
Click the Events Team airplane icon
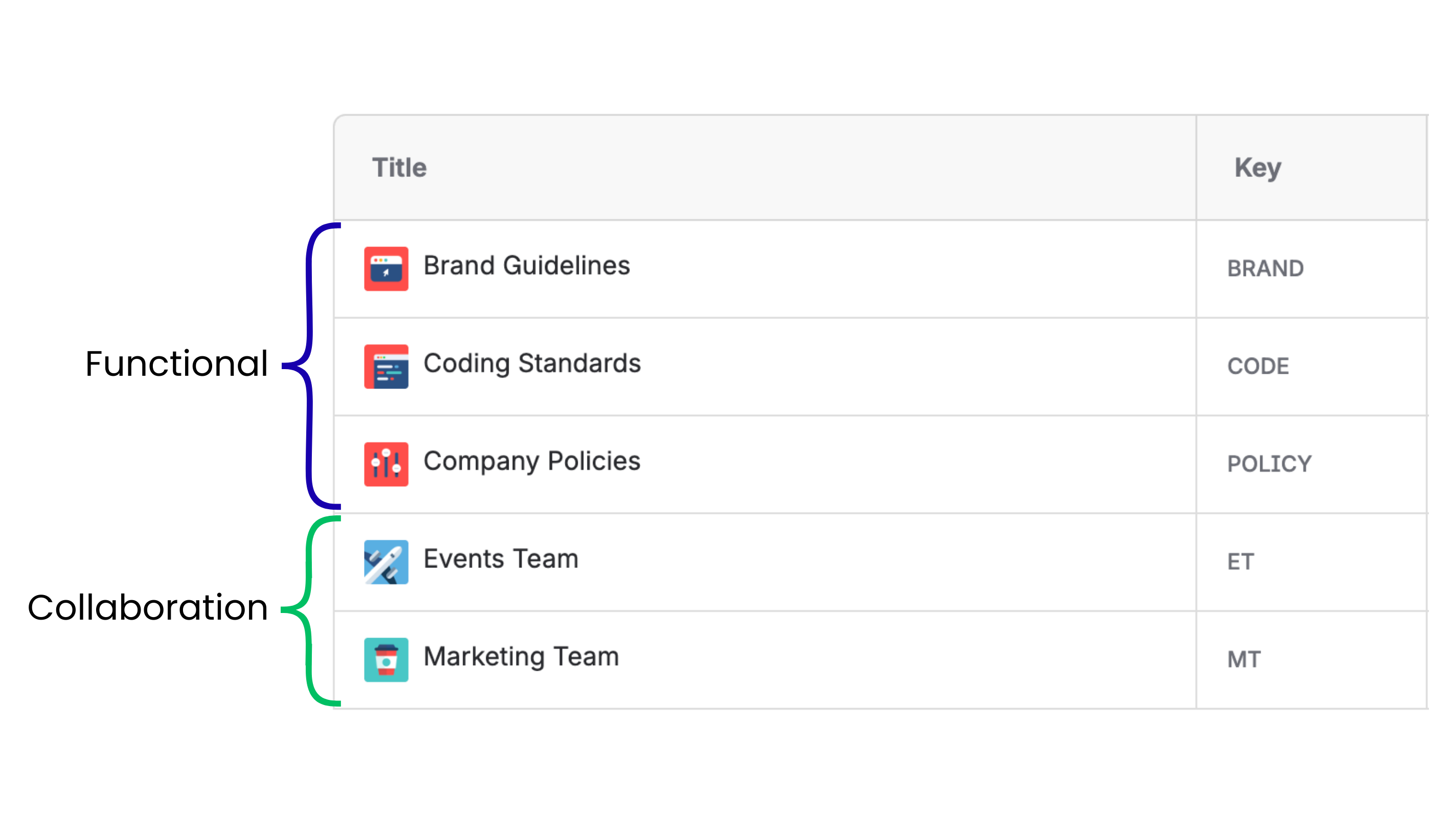[386, 562]
